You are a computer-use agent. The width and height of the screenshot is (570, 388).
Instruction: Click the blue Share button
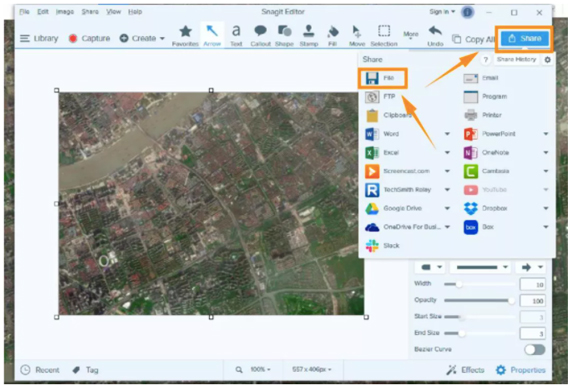[x=525, y=38]
